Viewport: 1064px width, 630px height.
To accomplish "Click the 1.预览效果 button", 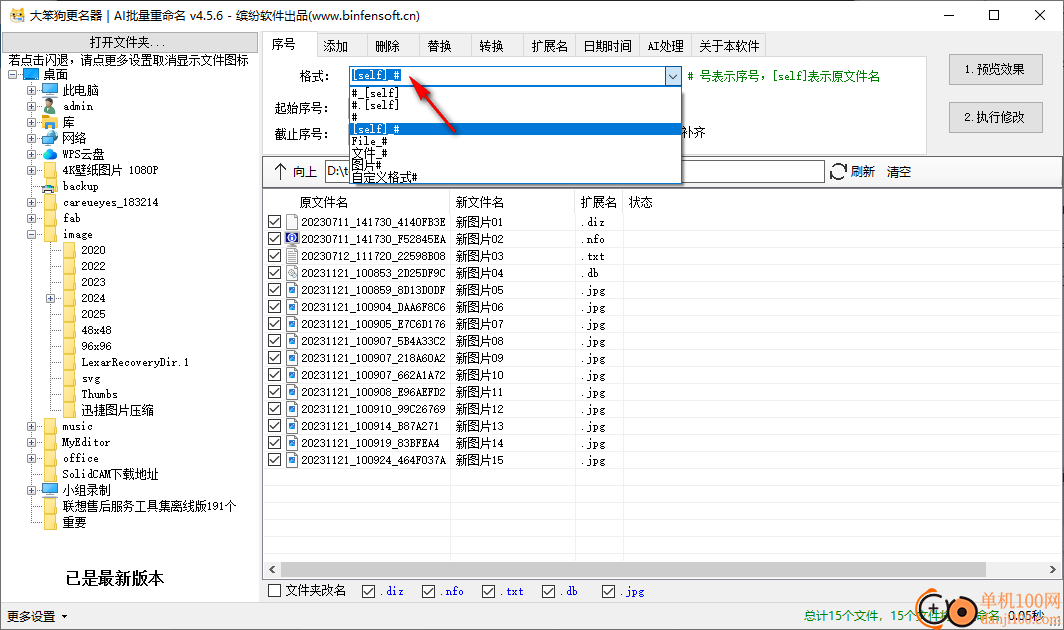I will 995,69.
